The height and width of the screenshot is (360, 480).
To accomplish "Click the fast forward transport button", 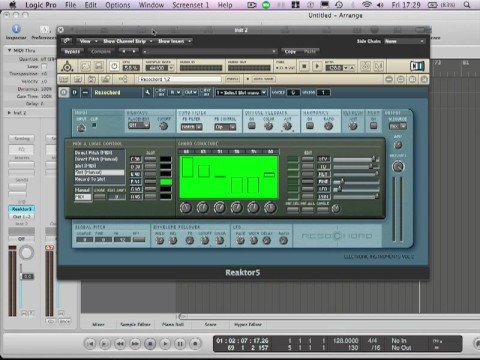I will pyautogui.click(x=135, y=344).
